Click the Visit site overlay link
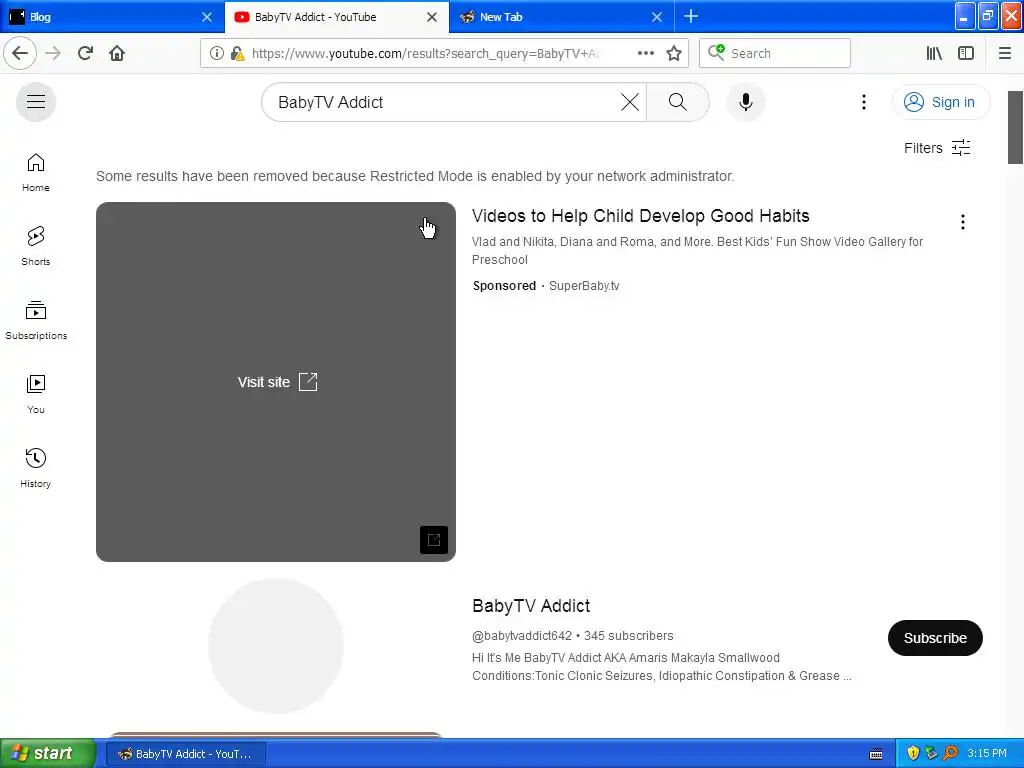Viewport: 1024px width, 768px height. tap(277, 382)
